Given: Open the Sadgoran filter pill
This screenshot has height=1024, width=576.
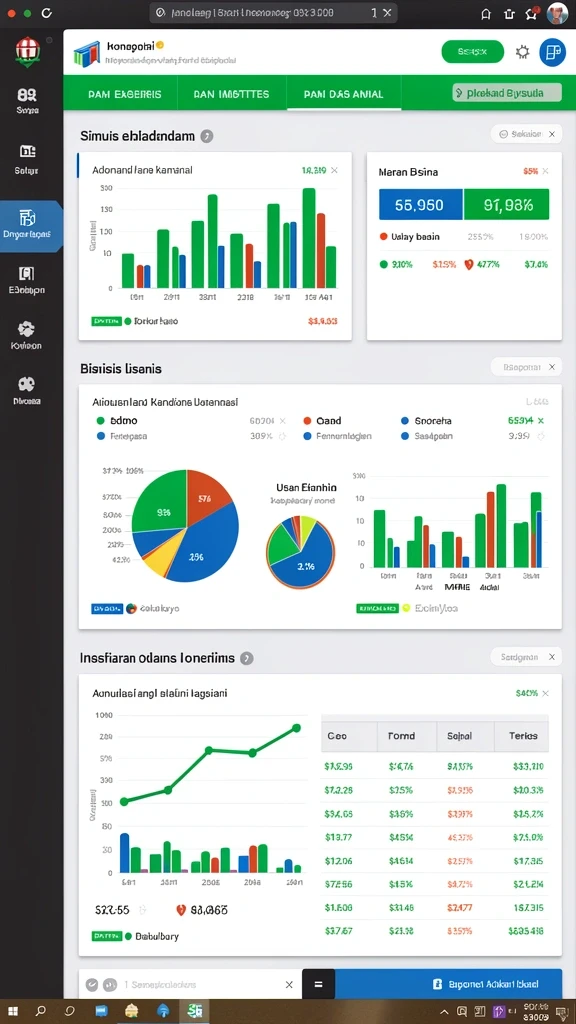Looking at the screenshot, I should [526, 657].
